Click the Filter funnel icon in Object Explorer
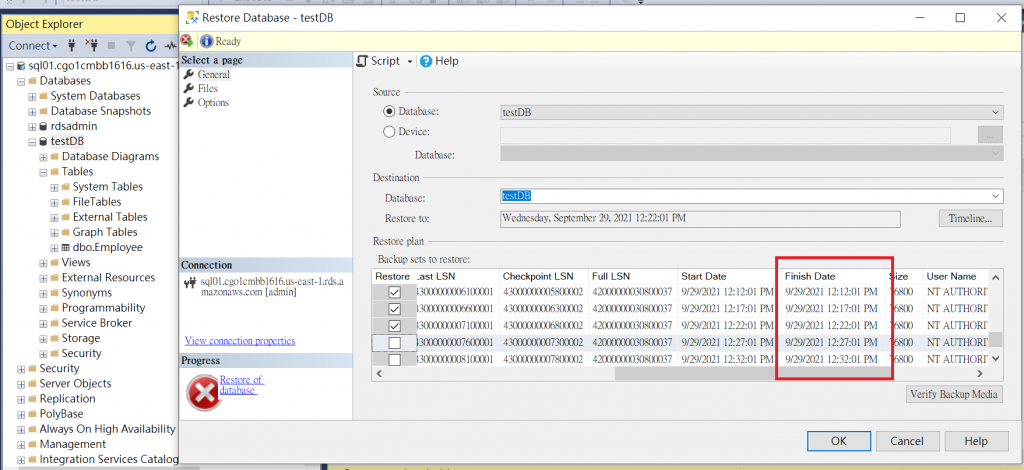This screenshot has height=470, width=1024. click(131, 46)
